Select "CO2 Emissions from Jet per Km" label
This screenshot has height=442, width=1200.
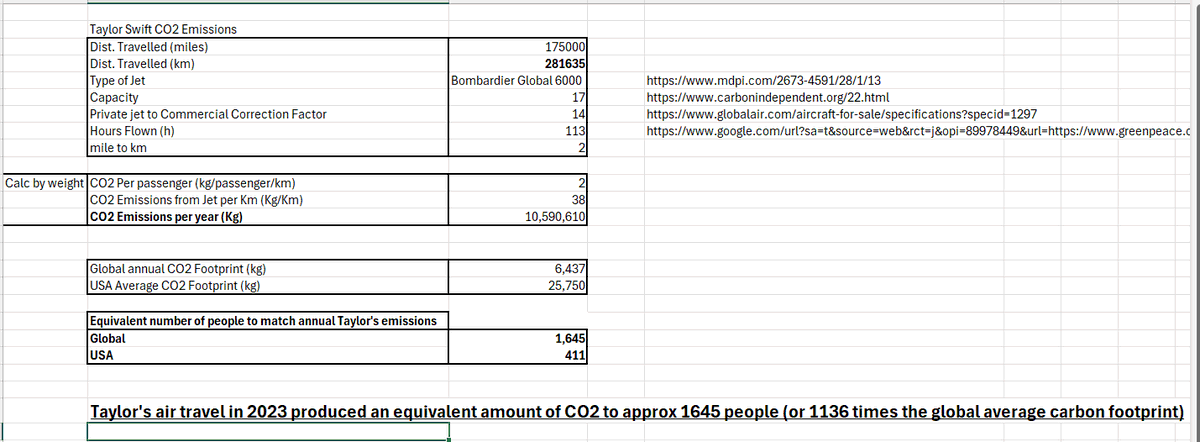pyautogui.click(x=268, y=199)
